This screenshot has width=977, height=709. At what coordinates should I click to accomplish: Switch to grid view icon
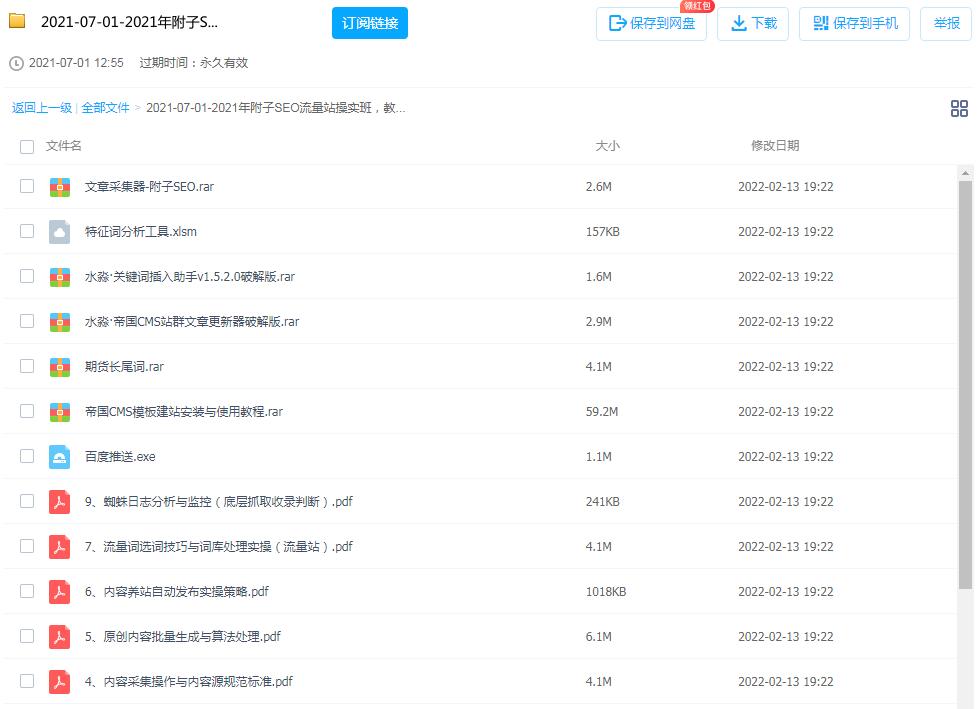point(959,108)
